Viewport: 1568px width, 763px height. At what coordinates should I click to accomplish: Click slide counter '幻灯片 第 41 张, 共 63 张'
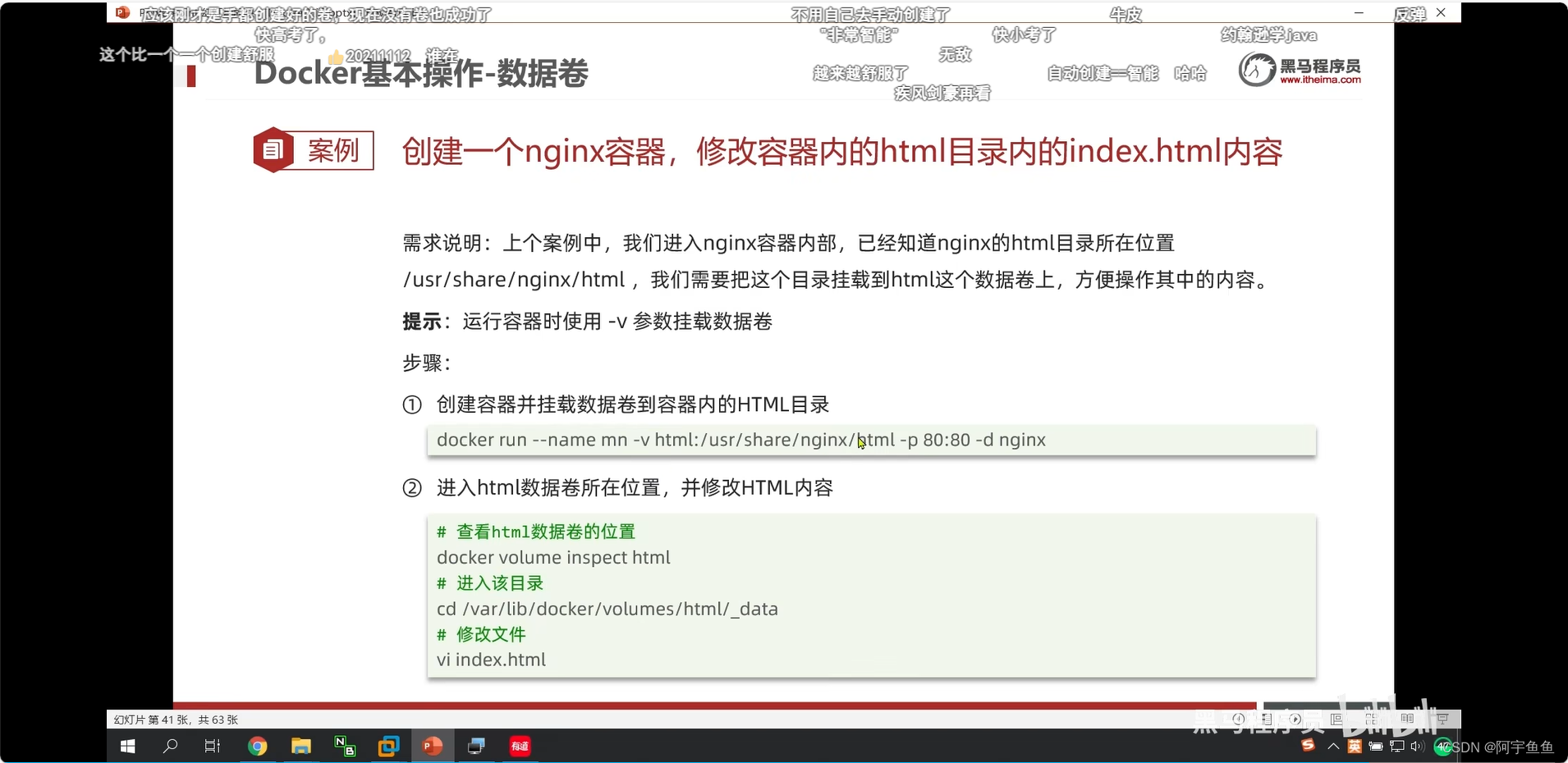coord(176,720)
